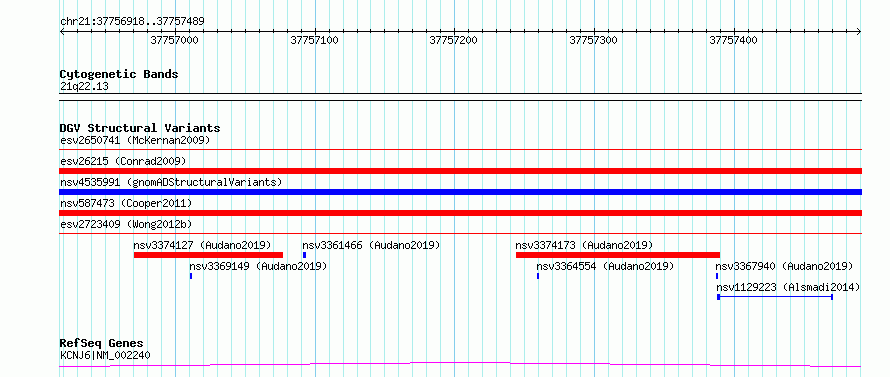Click the Cytogenetic Bands track heading
This screenshot has height=377, width=890.
(119, 74)
